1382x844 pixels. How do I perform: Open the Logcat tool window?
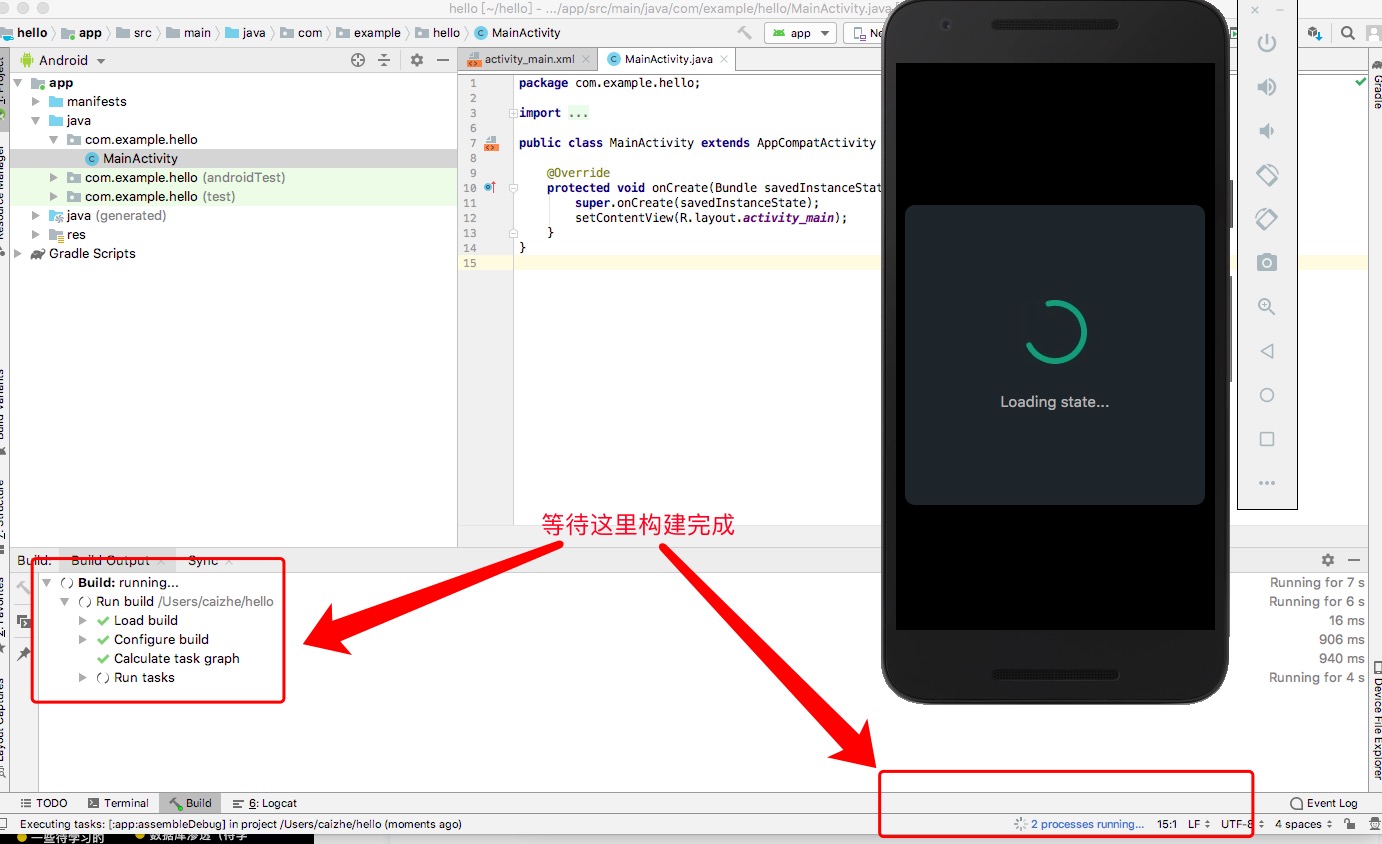tap(265, 803)
